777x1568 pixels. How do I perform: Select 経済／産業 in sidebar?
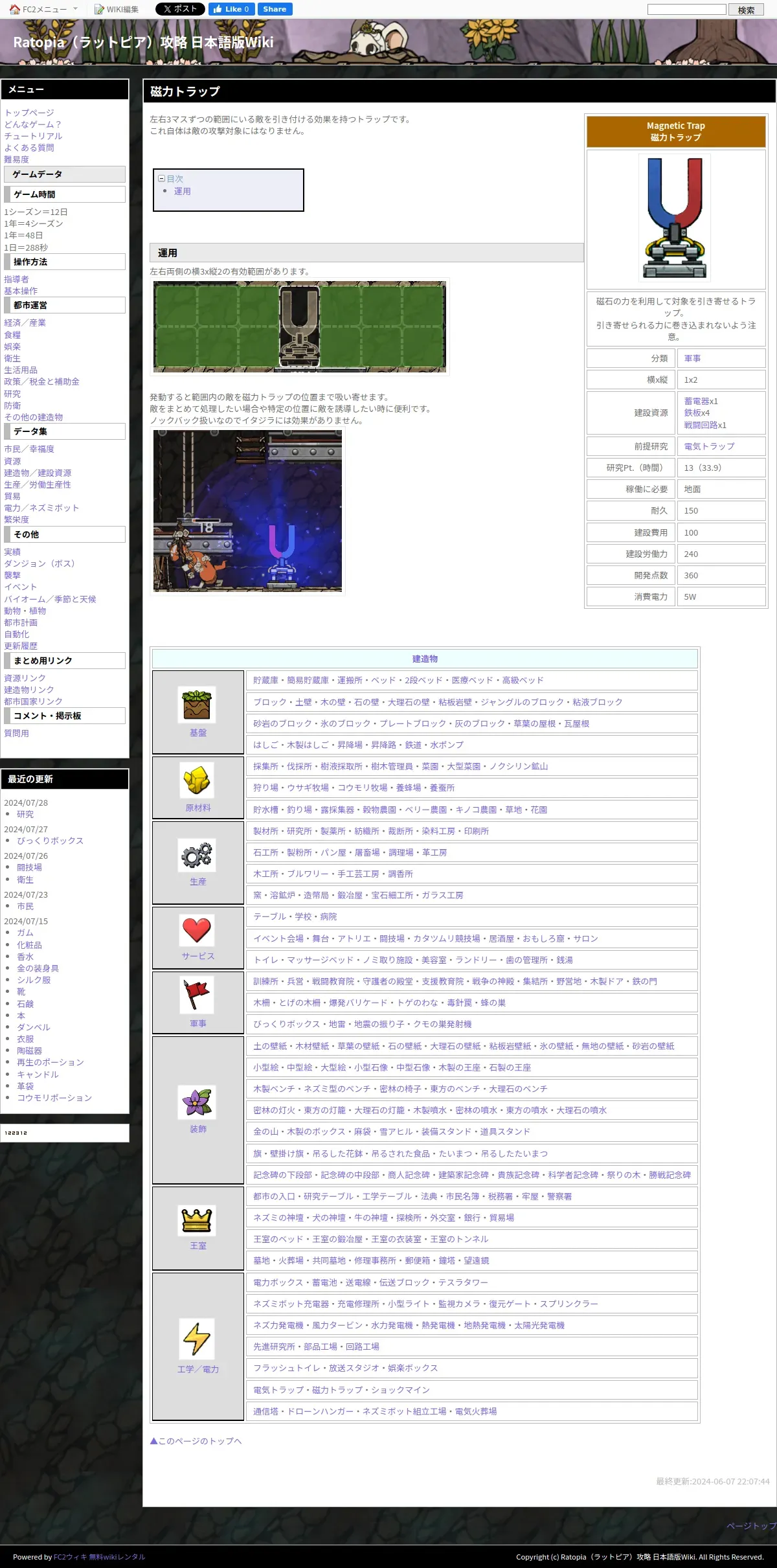click(x=25, y=323)
